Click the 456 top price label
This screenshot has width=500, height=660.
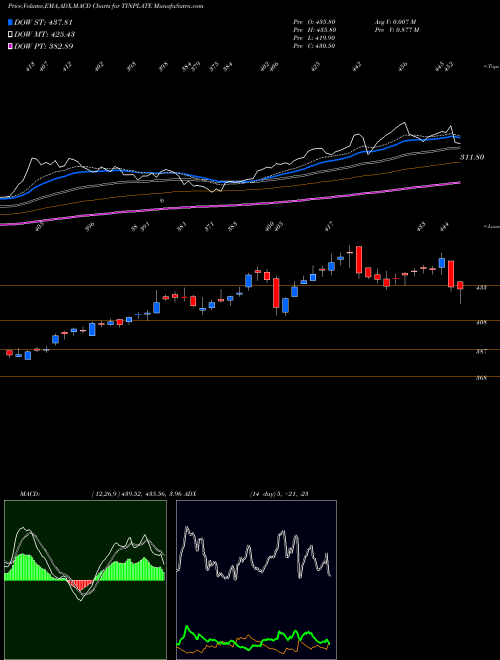click(403, 67)
